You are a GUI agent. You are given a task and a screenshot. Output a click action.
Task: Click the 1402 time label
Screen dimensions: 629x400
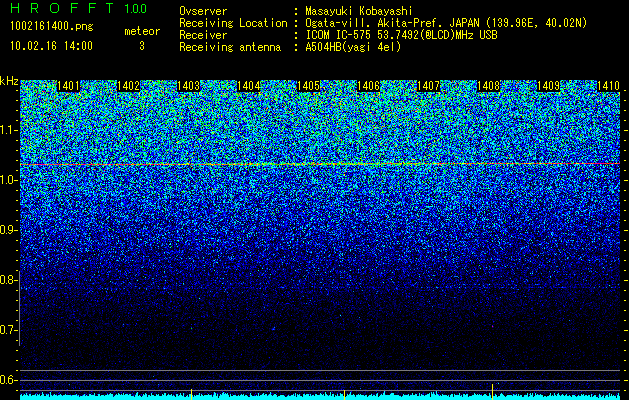[128, 86]
